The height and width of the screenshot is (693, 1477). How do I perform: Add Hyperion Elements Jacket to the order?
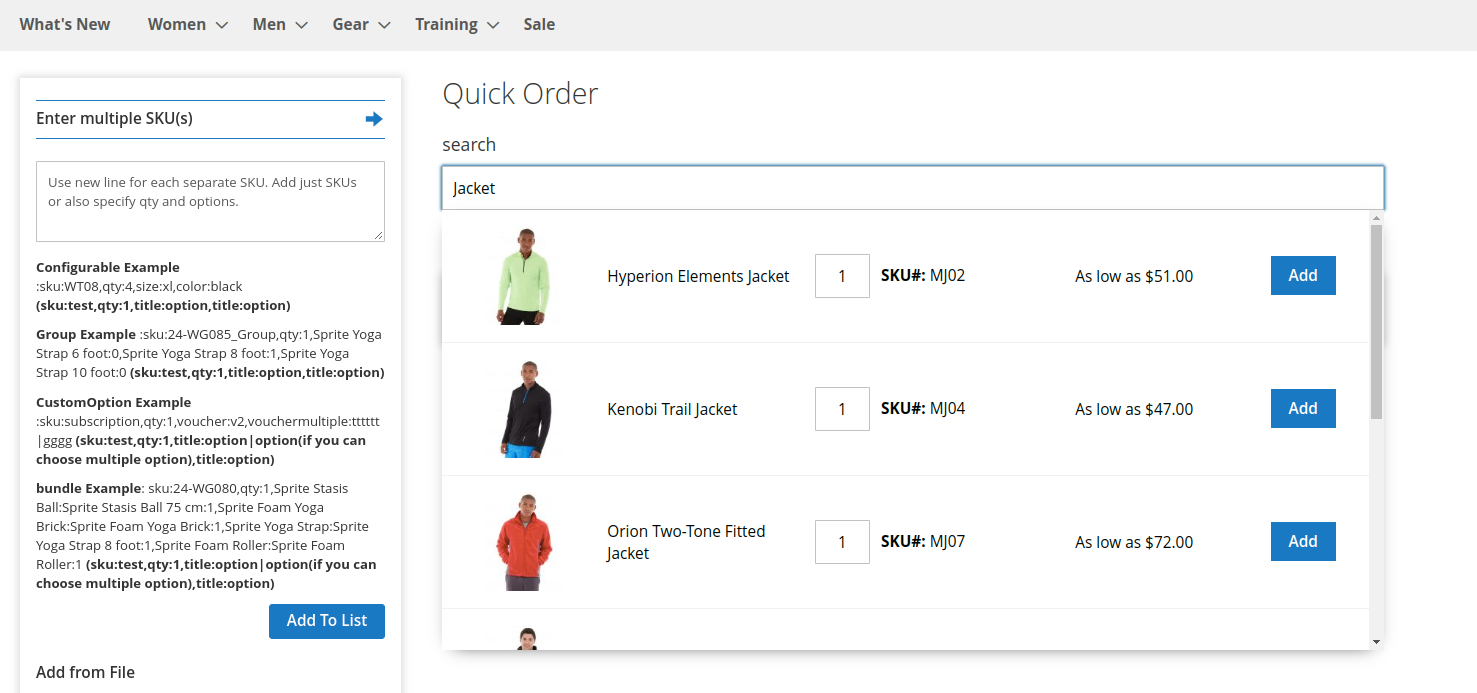1302,276
